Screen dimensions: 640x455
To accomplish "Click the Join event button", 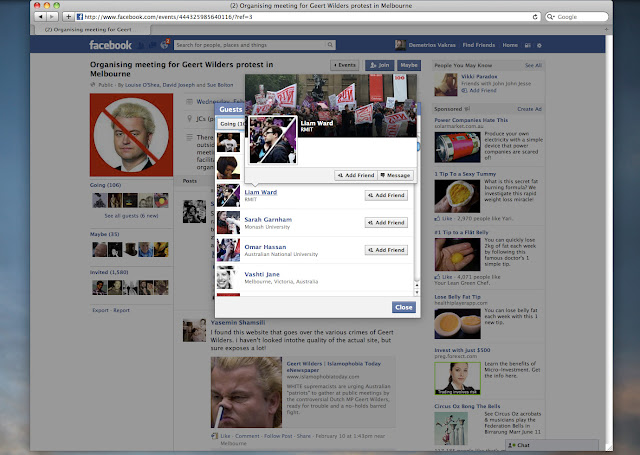I will pyautogui.click(x=380, y=65).
